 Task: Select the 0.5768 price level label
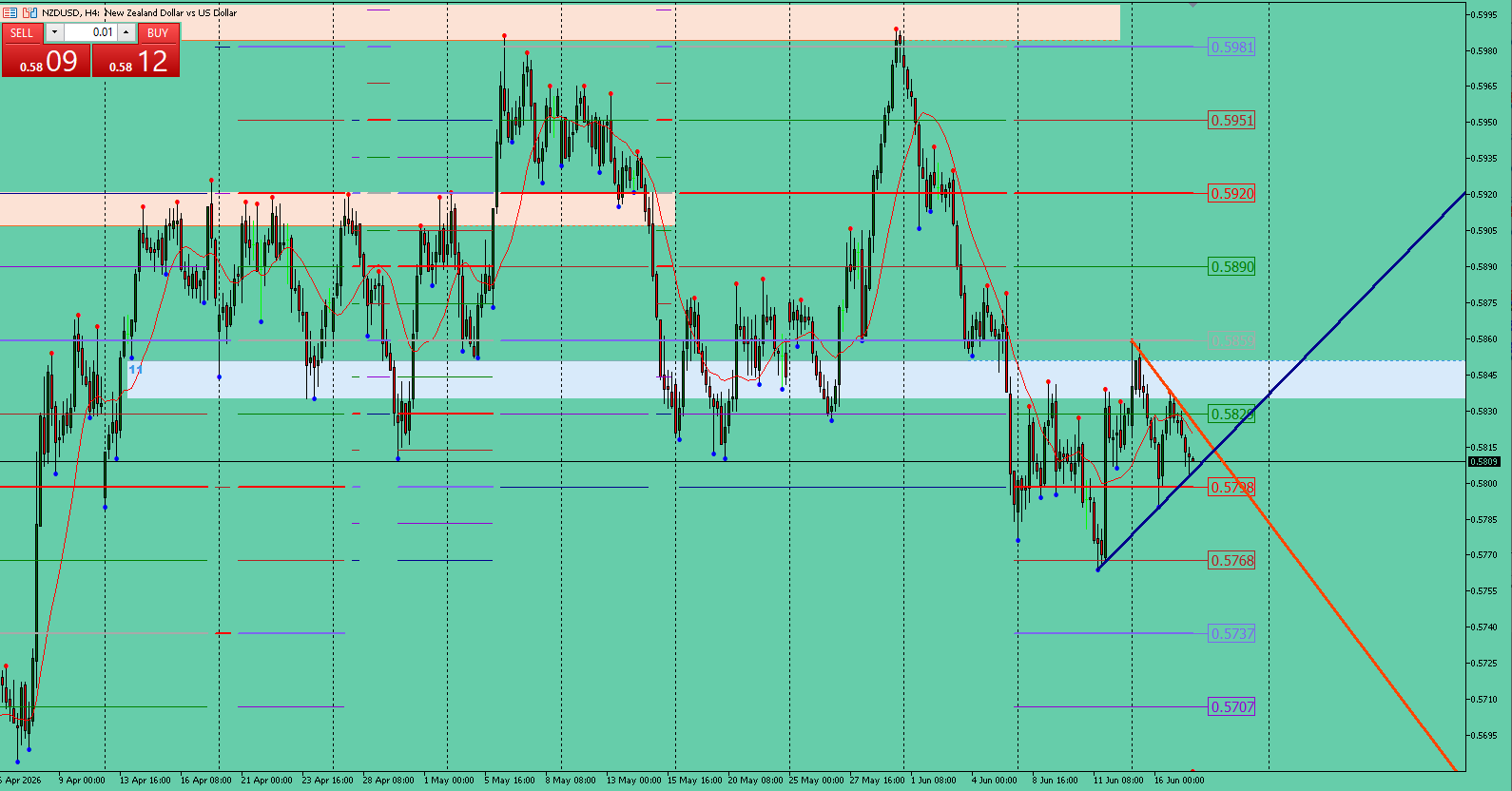pyautogui.click(x=1231, y=560)
